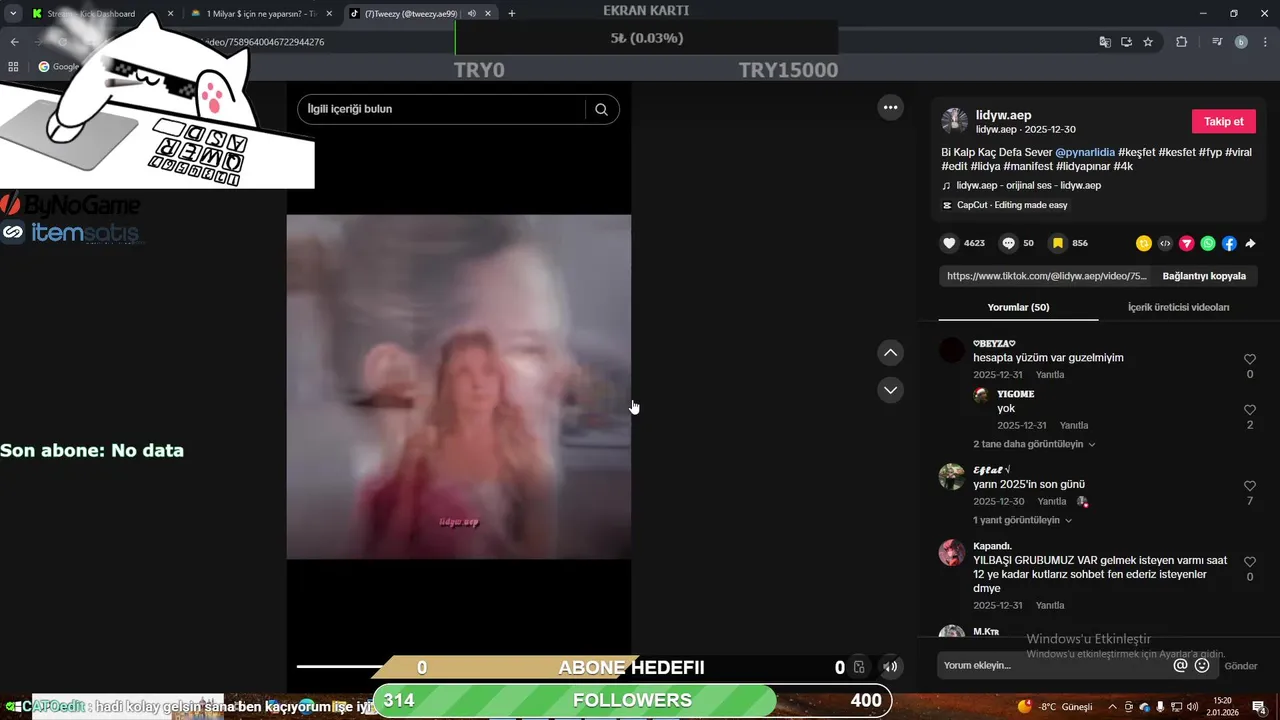The image size is (1280, 720).
Task: Go to previous video with up arrow
Action: 890,353
